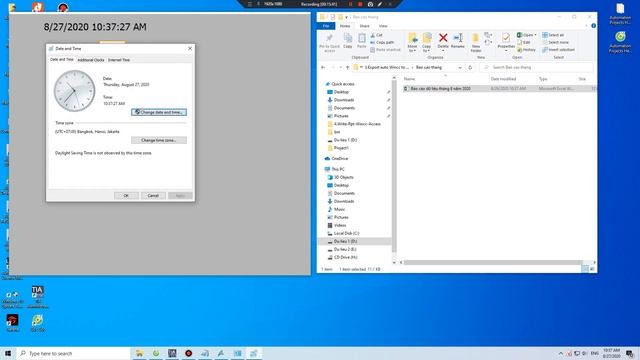This screenshot has height=360, width=640.
Task: Open the File menu in Explorer
Action: [326, 26]
